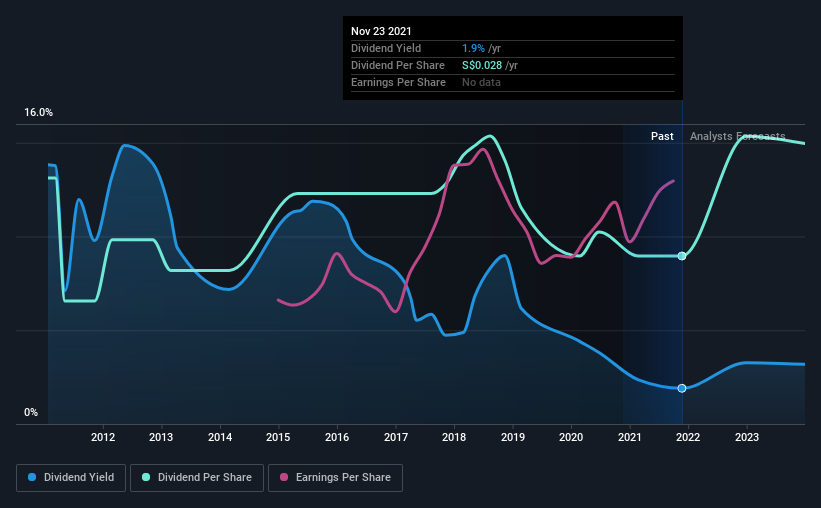Select the Dividend Yield data point marker
The height and width of the screenshot is (508, 821).
click(682, 388)
